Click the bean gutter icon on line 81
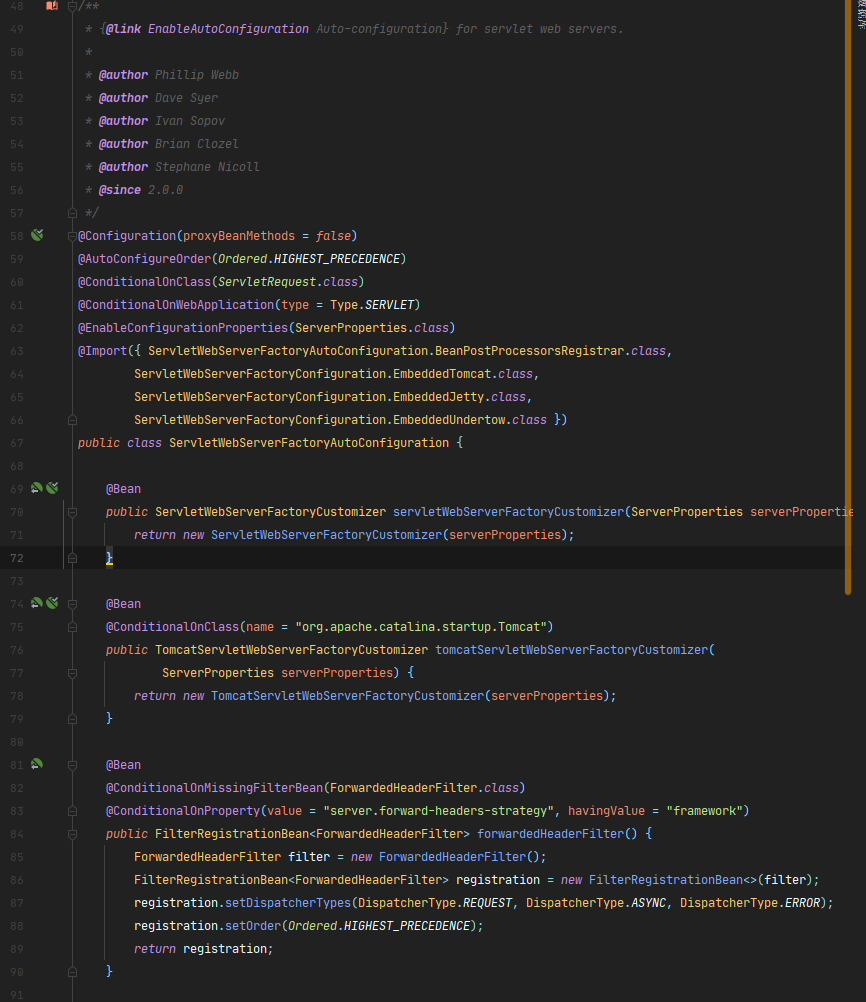 click(36, 764)
